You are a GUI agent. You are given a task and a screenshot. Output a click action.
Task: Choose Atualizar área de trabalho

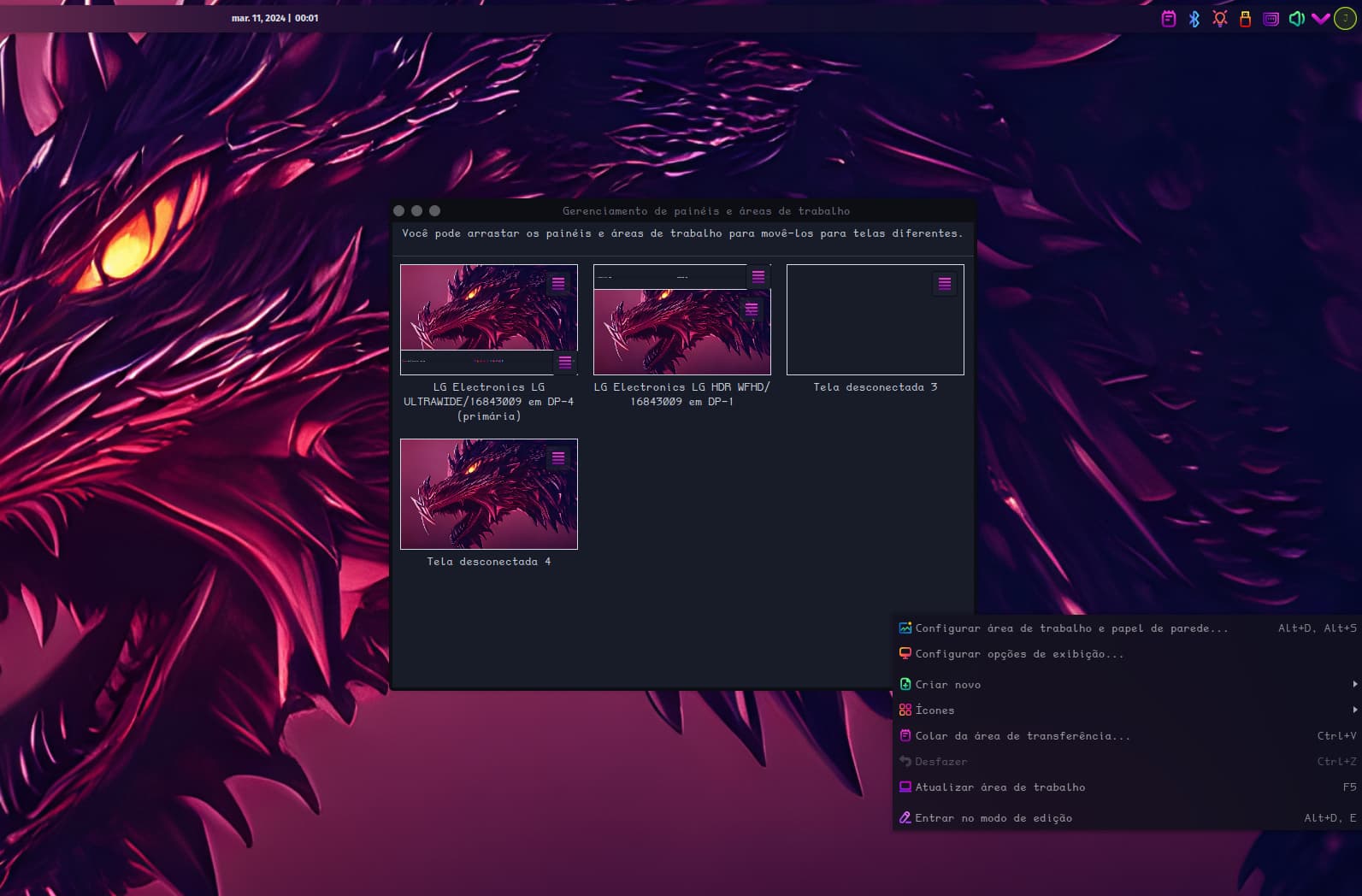click(1127, 787)
